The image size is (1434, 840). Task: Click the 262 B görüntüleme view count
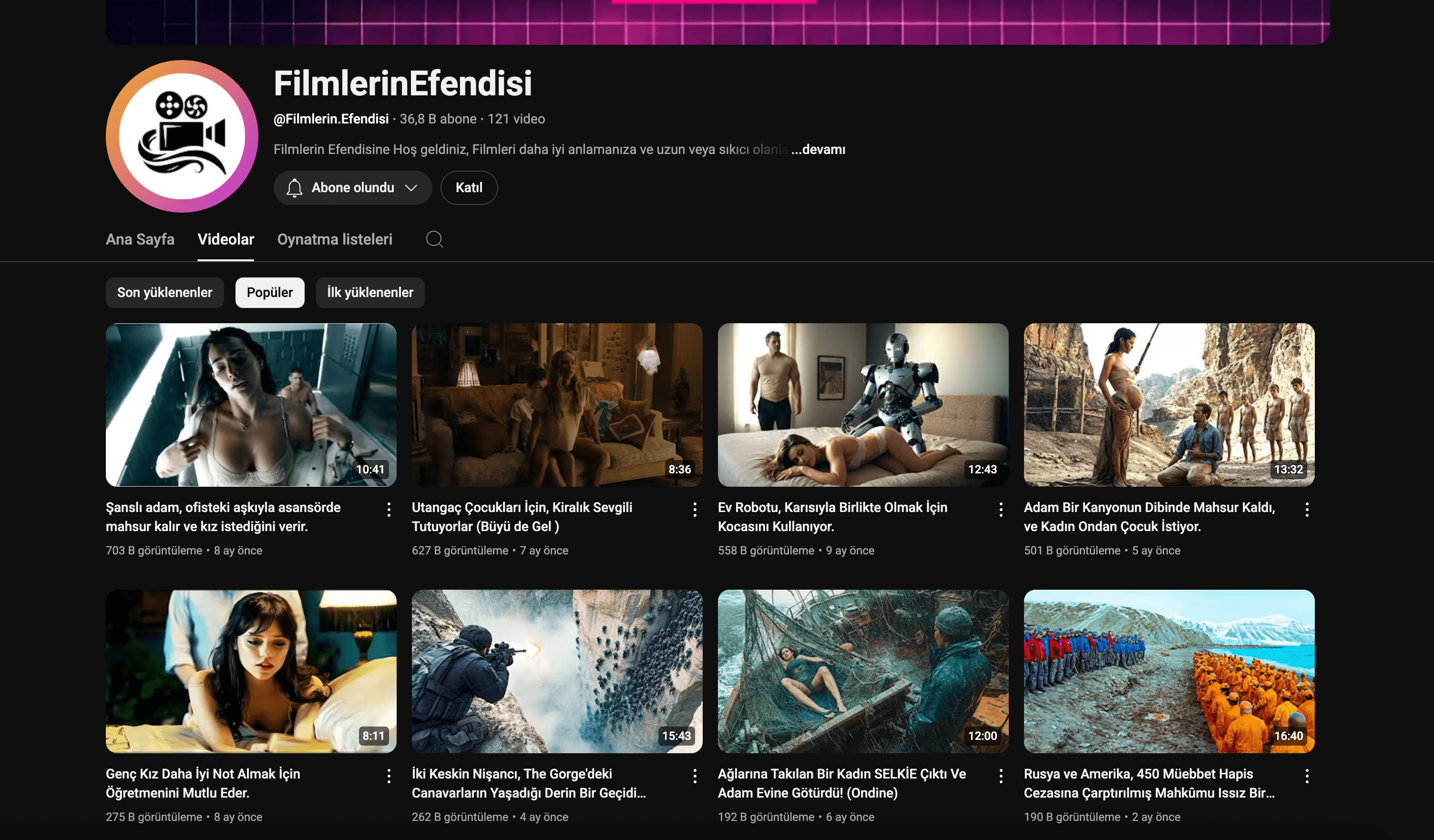pos(461,817)
